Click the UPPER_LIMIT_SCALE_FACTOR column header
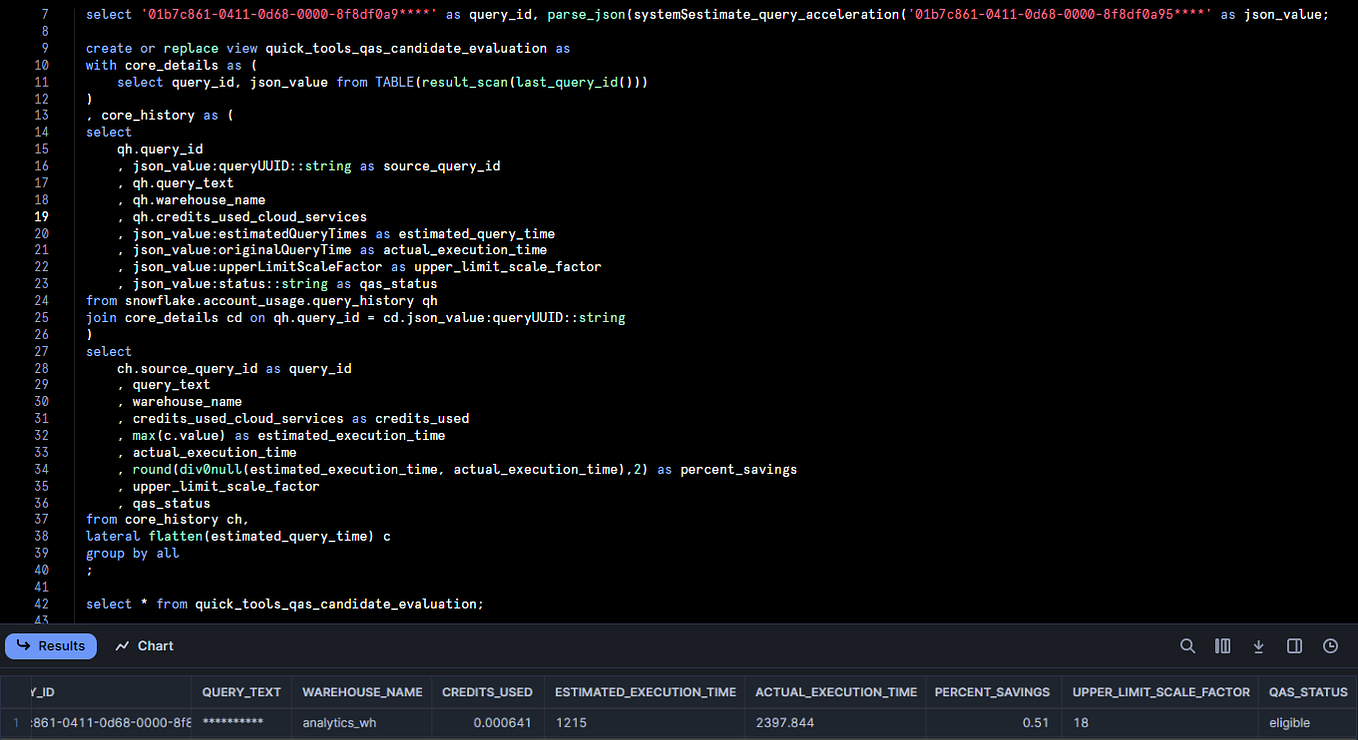 (x=1161, y=692)
